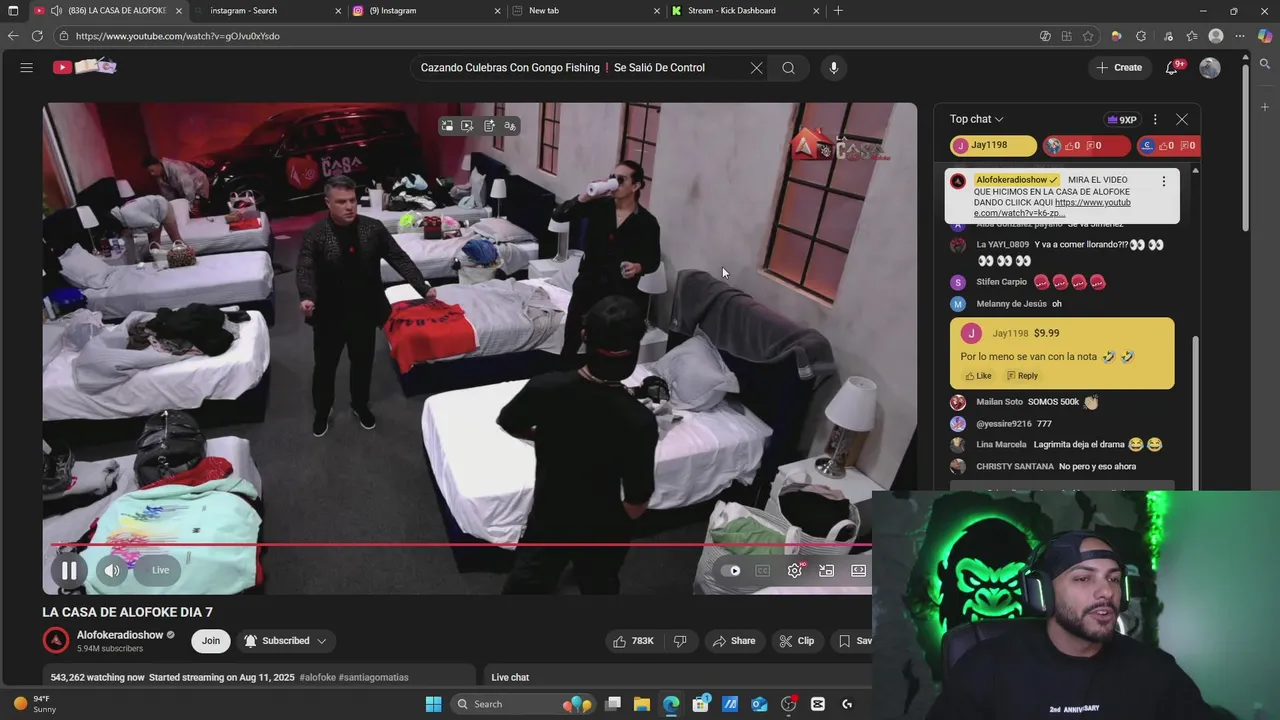This screenshot has height=720, width=1280.
Task: Reply to Jay1198's Super Chat
Action: (x=1022, y=376)
